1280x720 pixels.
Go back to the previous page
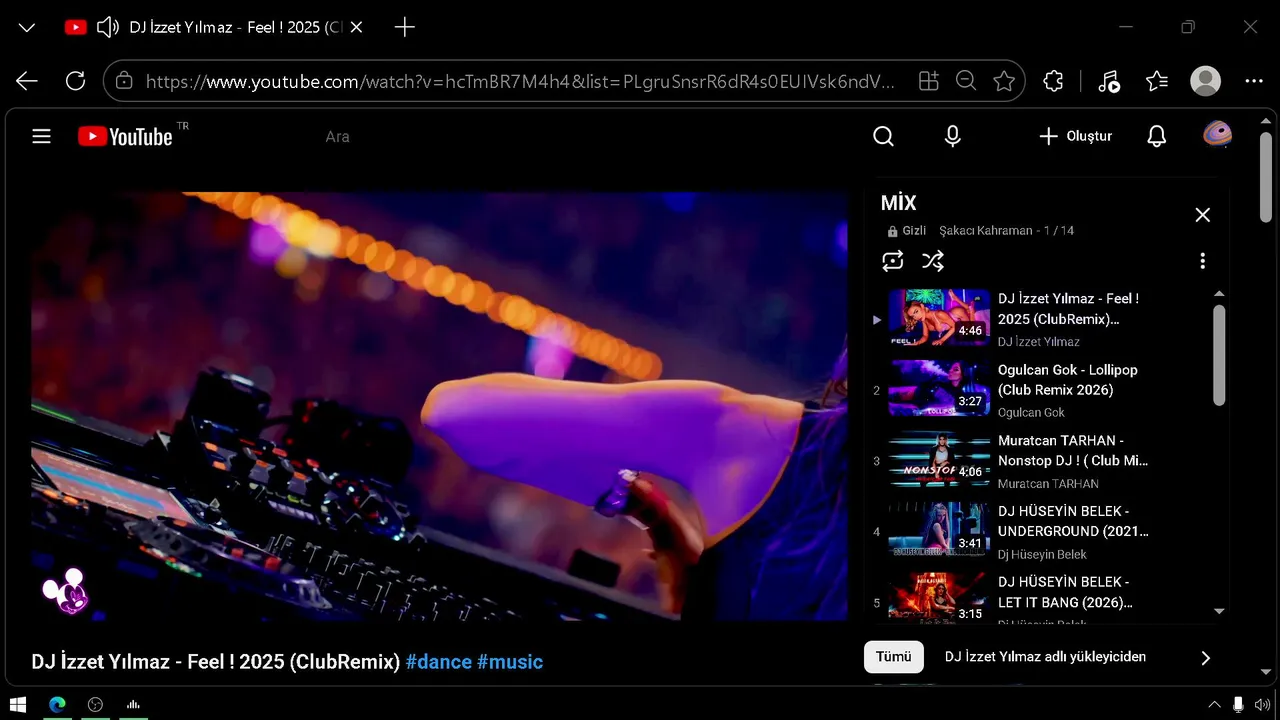(x=27, y=81)
